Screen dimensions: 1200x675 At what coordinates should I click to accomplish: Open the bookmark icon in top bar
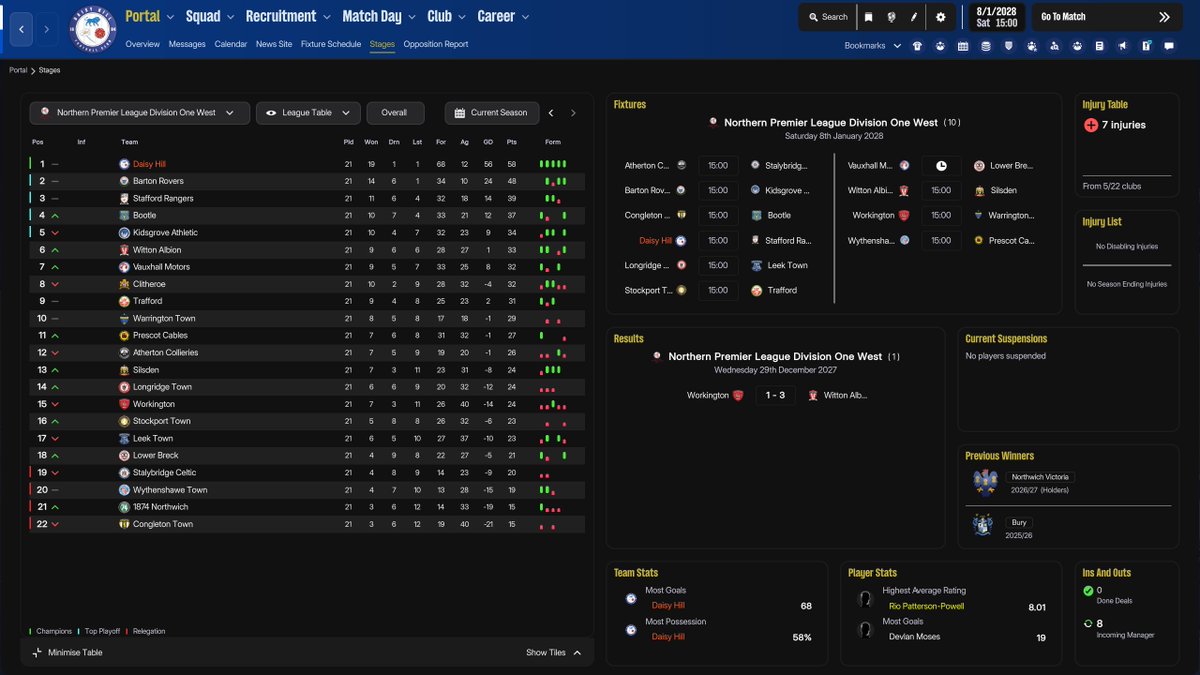coord(868,17)
